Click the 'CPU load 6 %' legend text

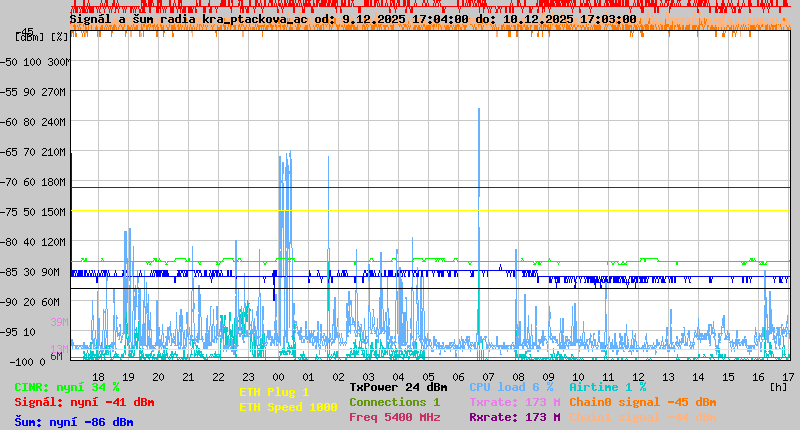pyautogui.click(x=511, y=387)
